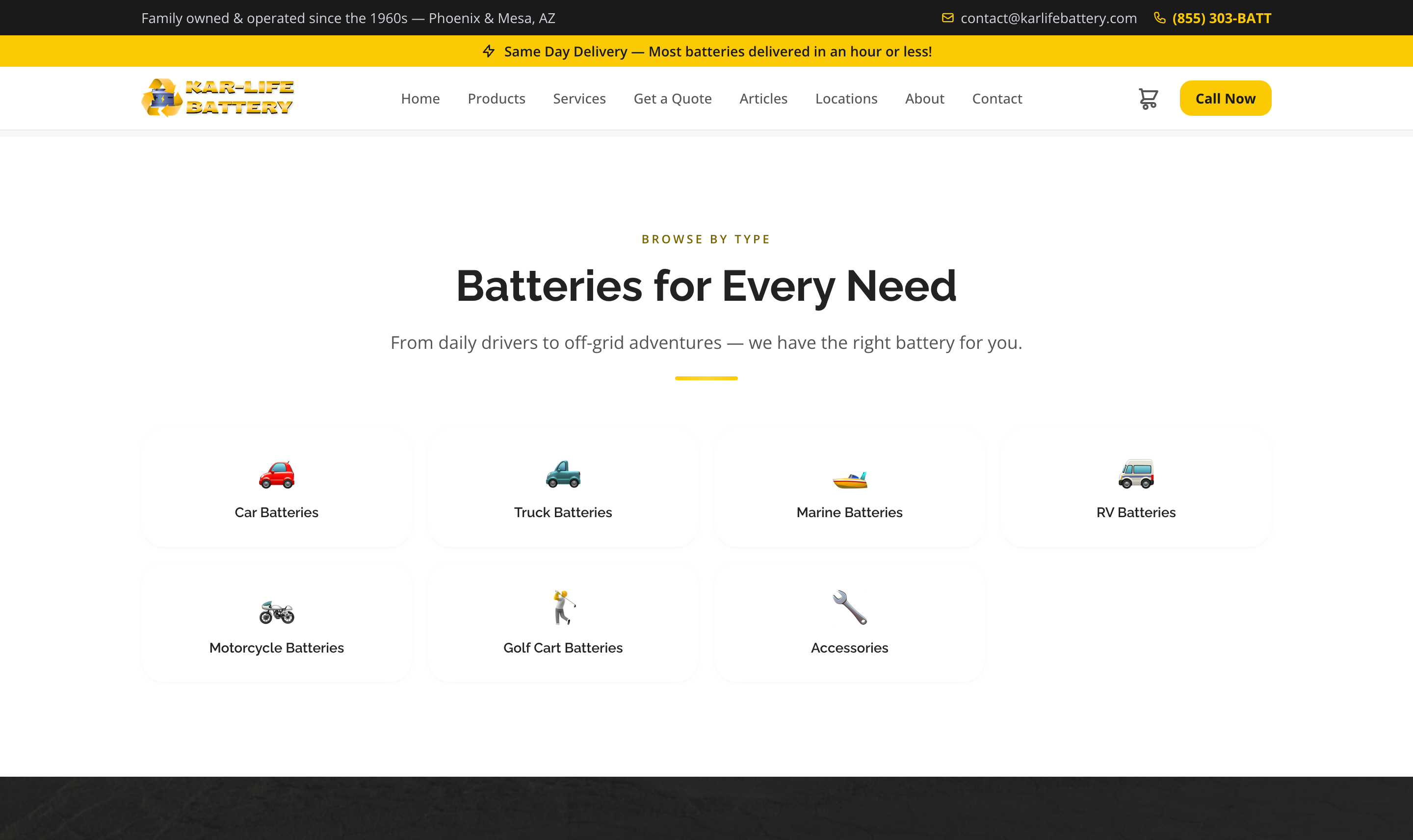The height and width of the screenshot is (840, 1413).
Task: Open the shopping cart
Action: pos(1148,98)
